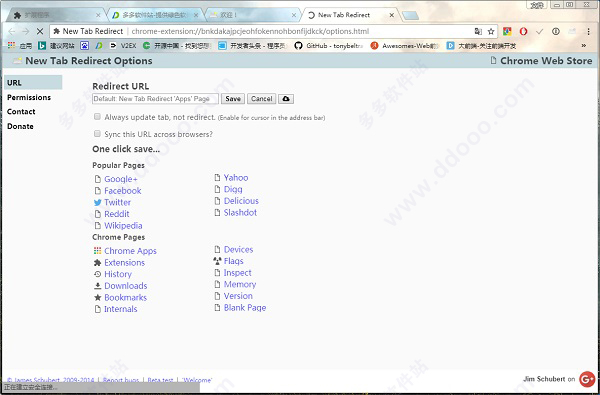Viewport: 600px width, 395px height.
Task: Click the Devices link
Action: coord(238,250)
